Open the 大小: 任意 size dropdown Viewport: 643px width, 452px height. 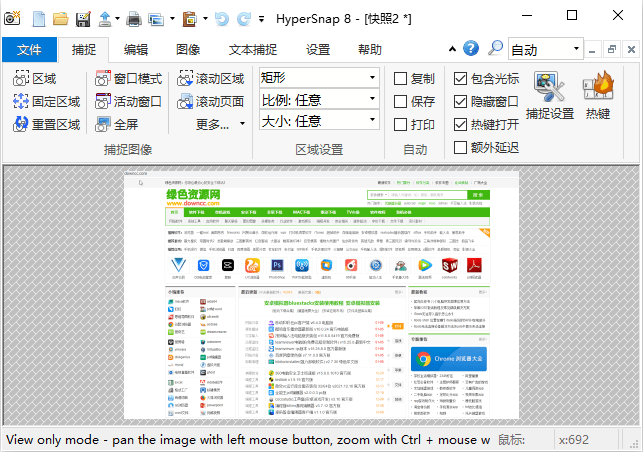pos(319,120)
